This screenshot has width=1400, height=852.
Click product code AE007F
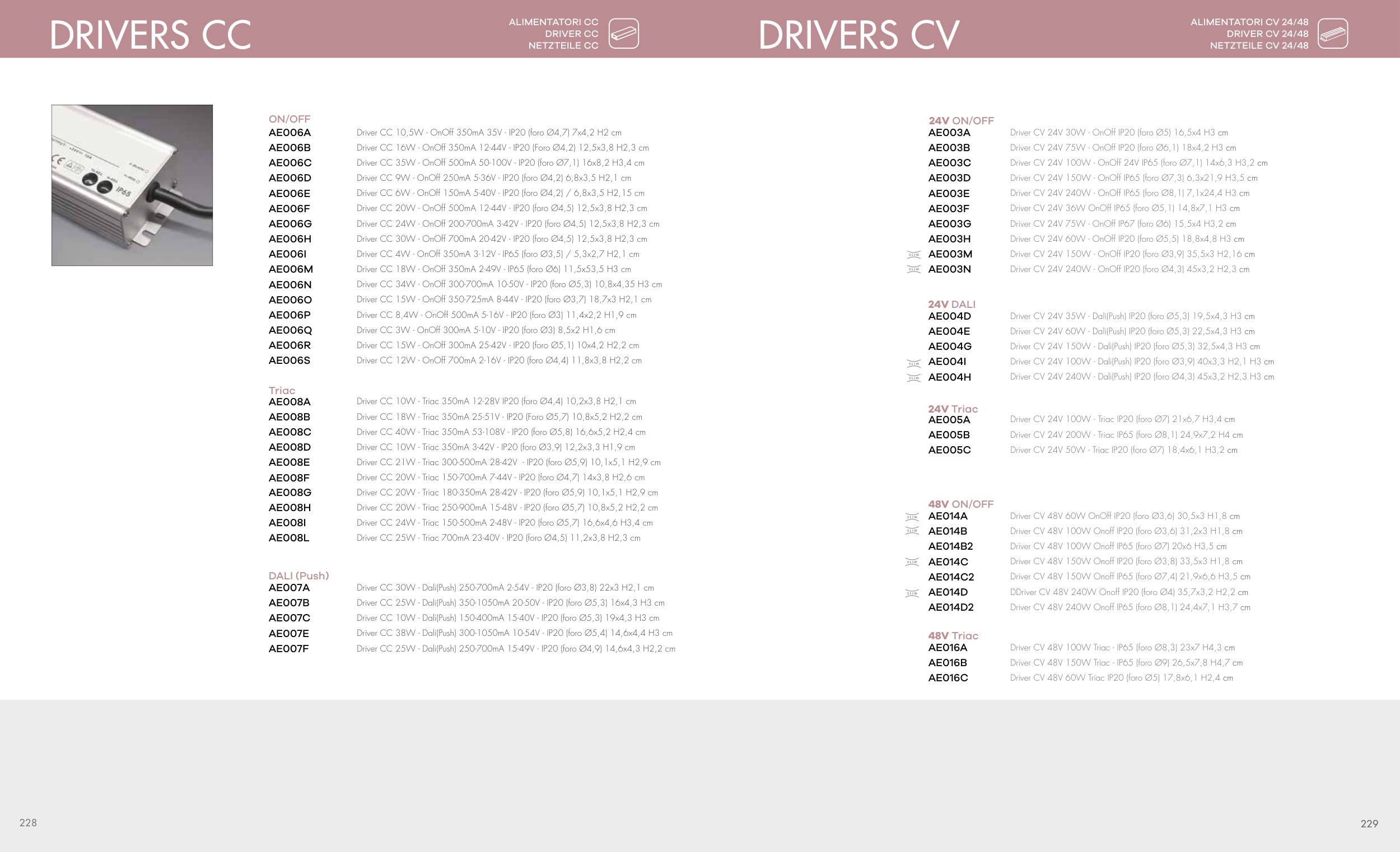point(288,648)
